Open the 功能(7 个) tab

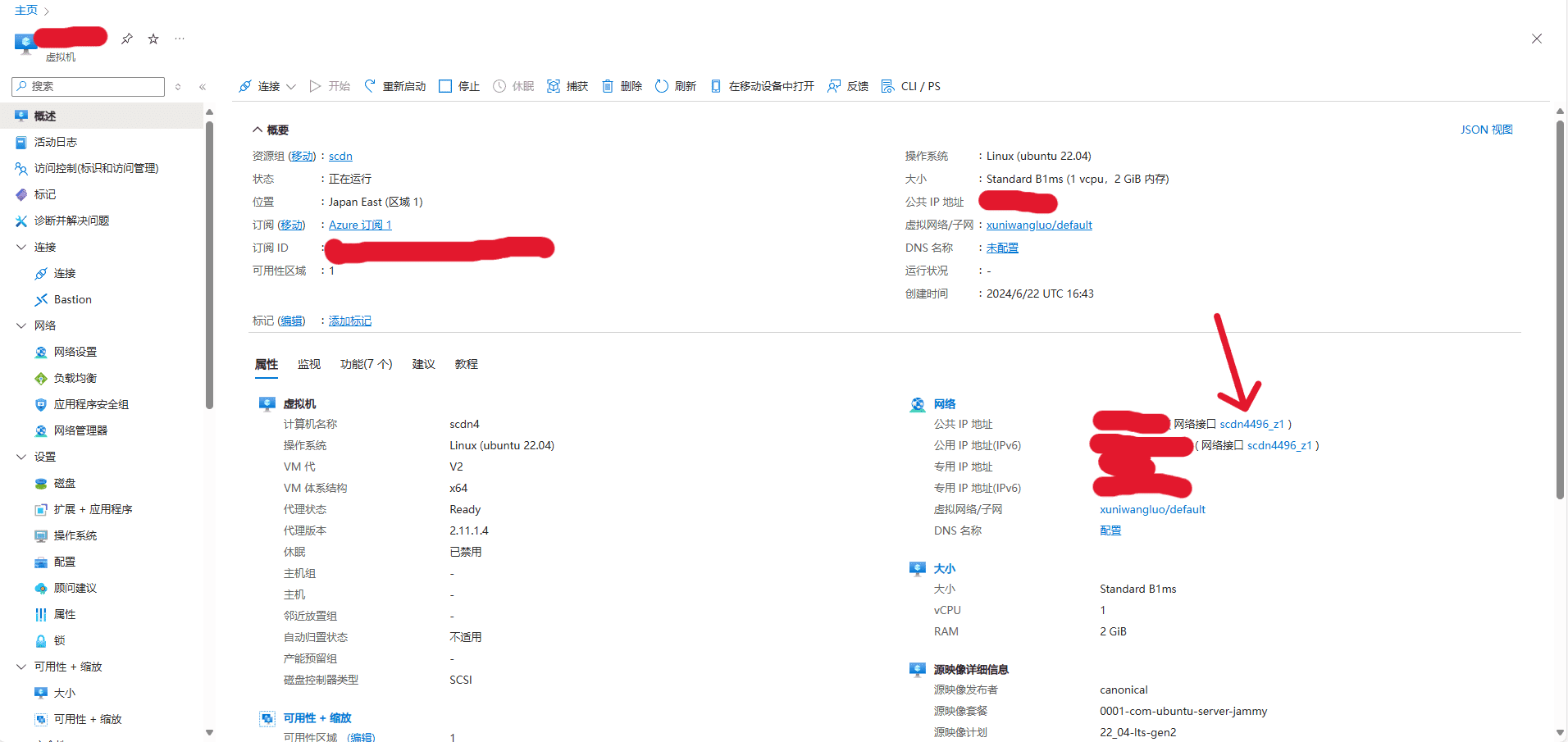366,364
